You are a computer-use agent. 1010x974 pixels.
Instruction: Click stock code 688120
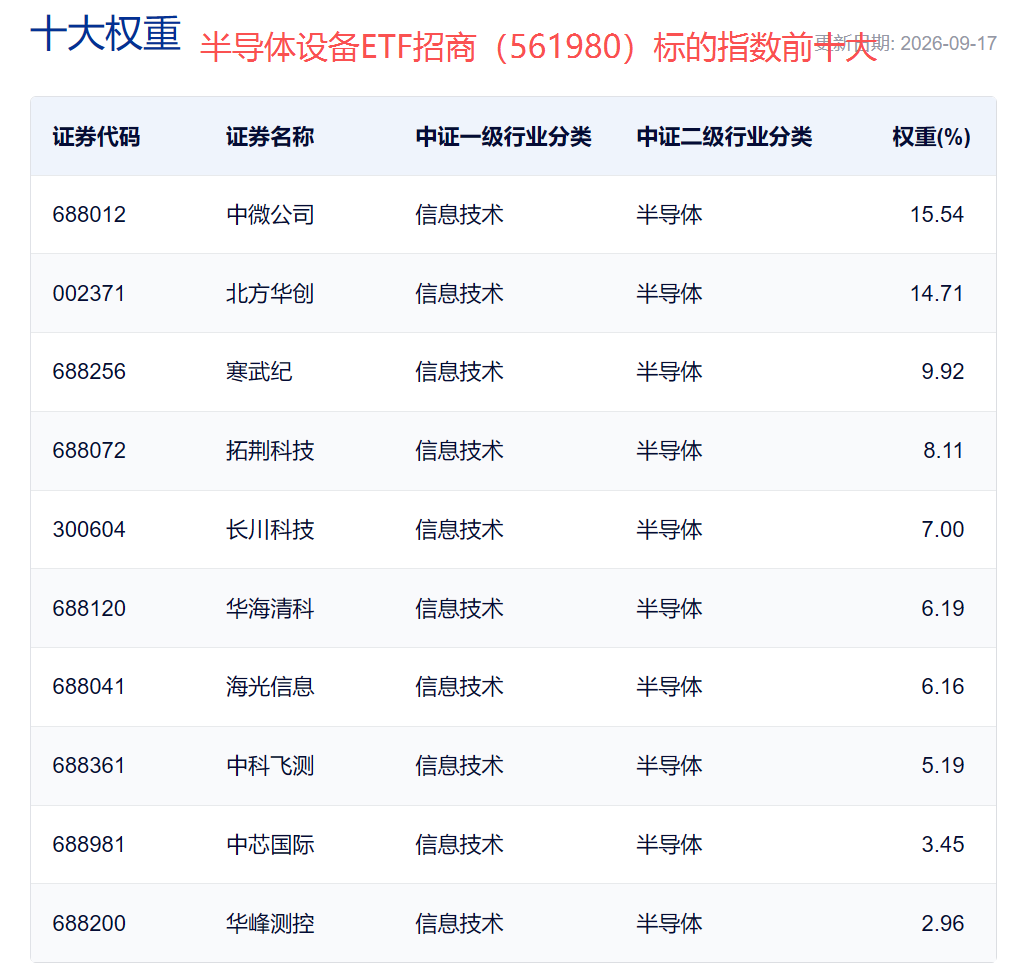point(89,608)
